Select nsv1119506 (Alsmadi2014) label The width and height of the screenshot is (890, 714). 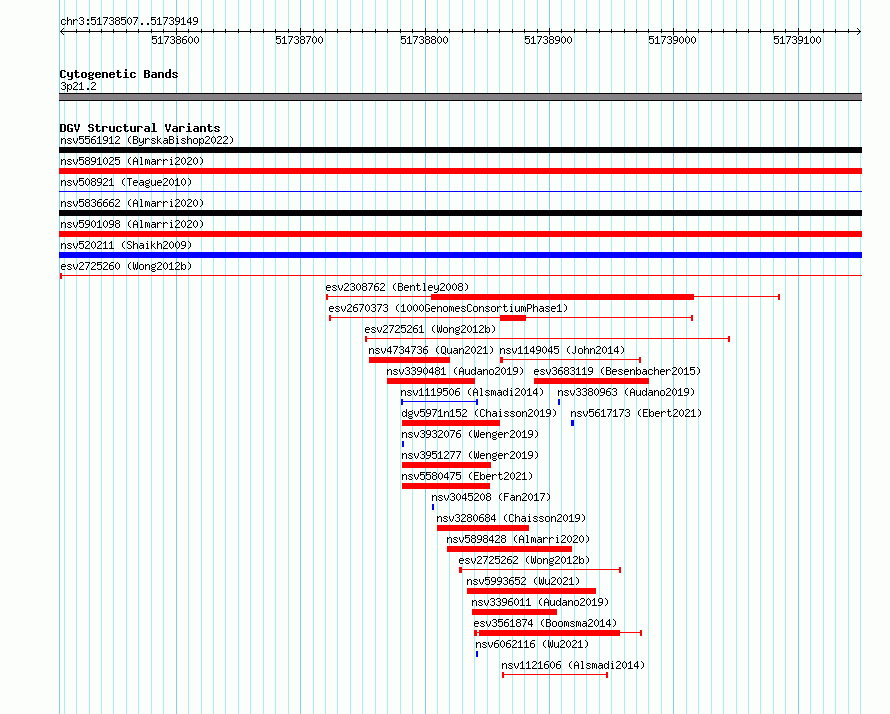[x=472, y=392]
